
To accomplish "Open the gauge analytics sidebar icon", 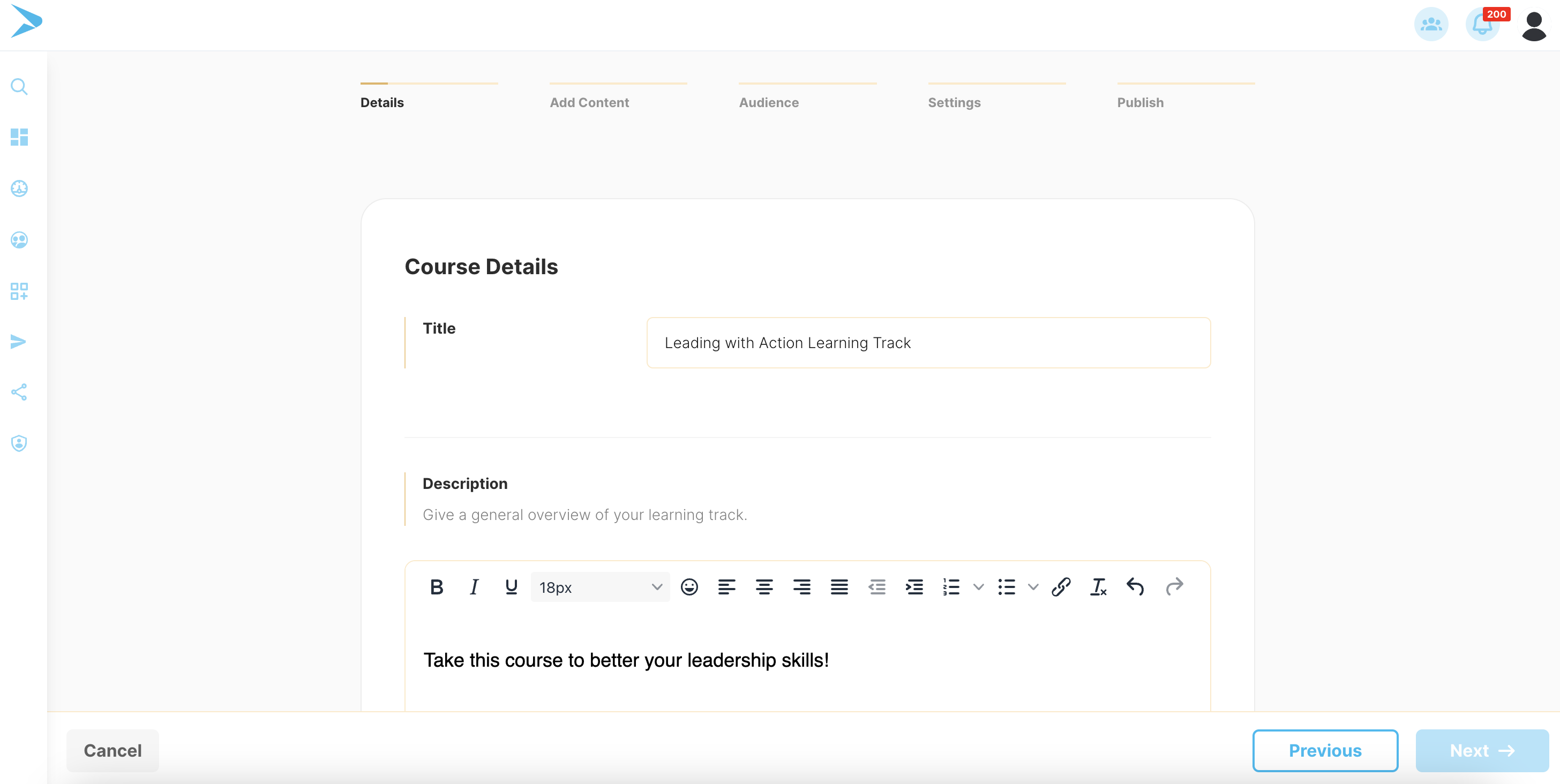I will click(19, 189).
